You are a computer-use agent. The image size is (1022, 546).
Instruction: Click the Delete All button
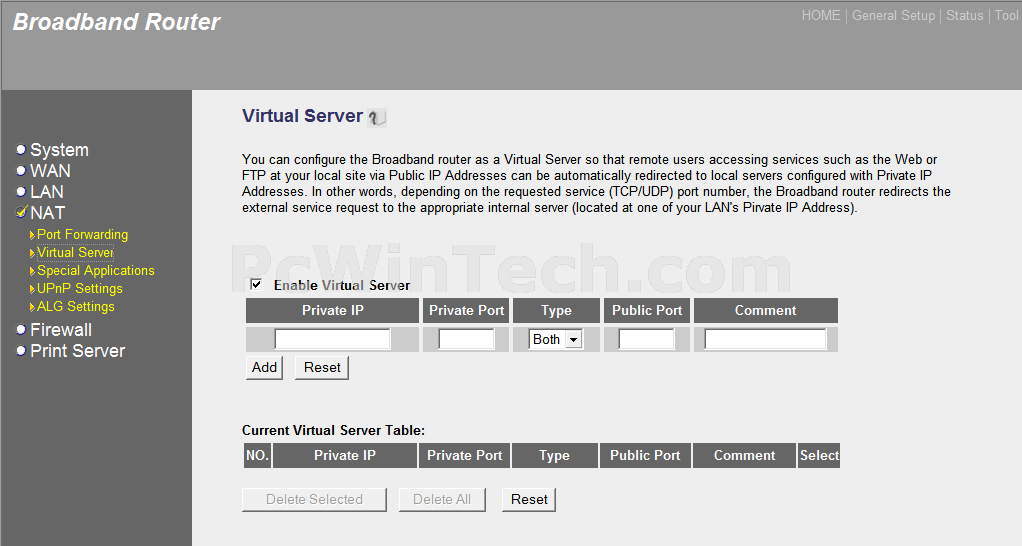pos(442,500)
